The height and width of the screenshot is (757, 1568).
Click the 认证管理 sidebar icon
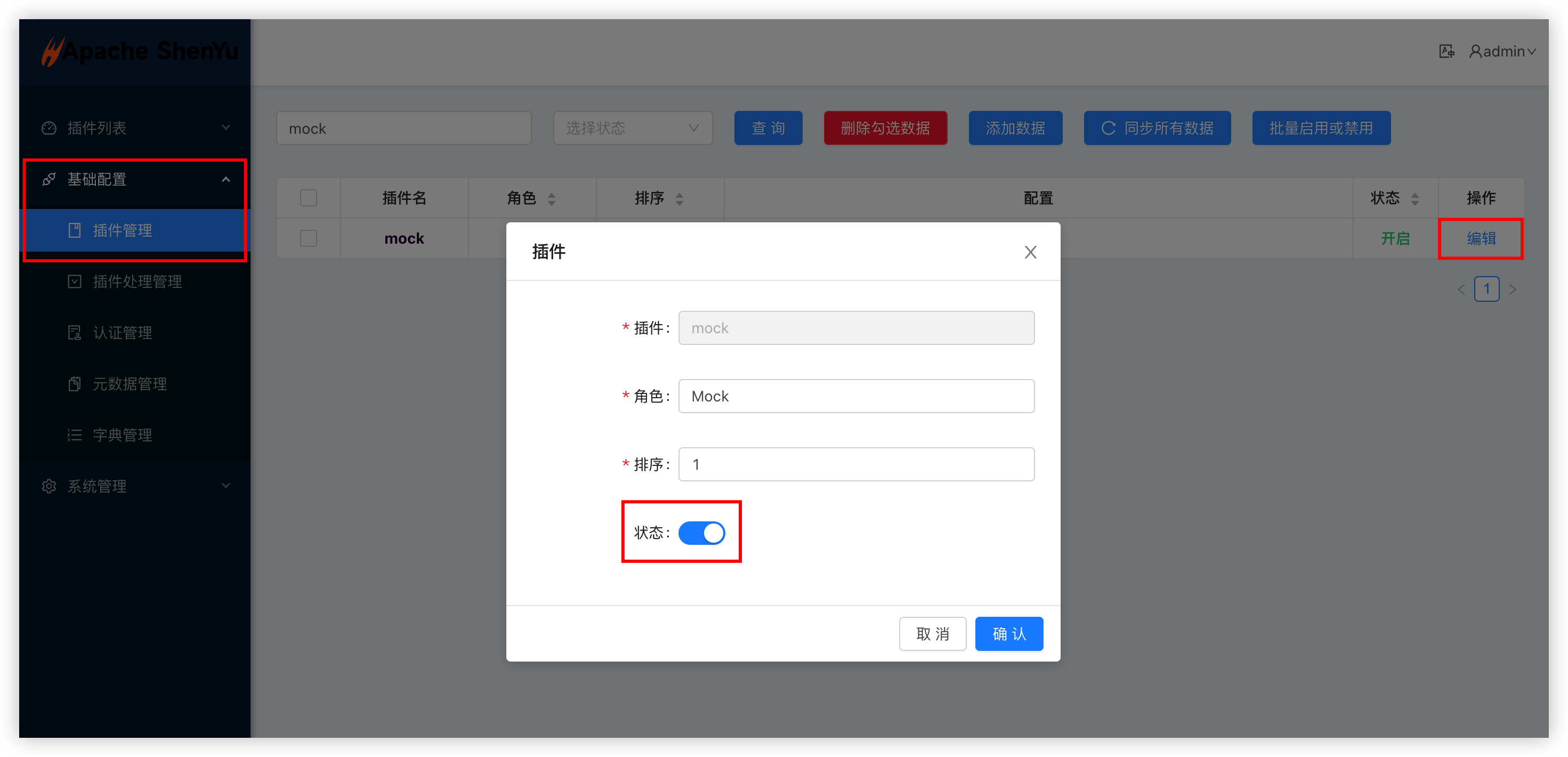tap(74, 333)
